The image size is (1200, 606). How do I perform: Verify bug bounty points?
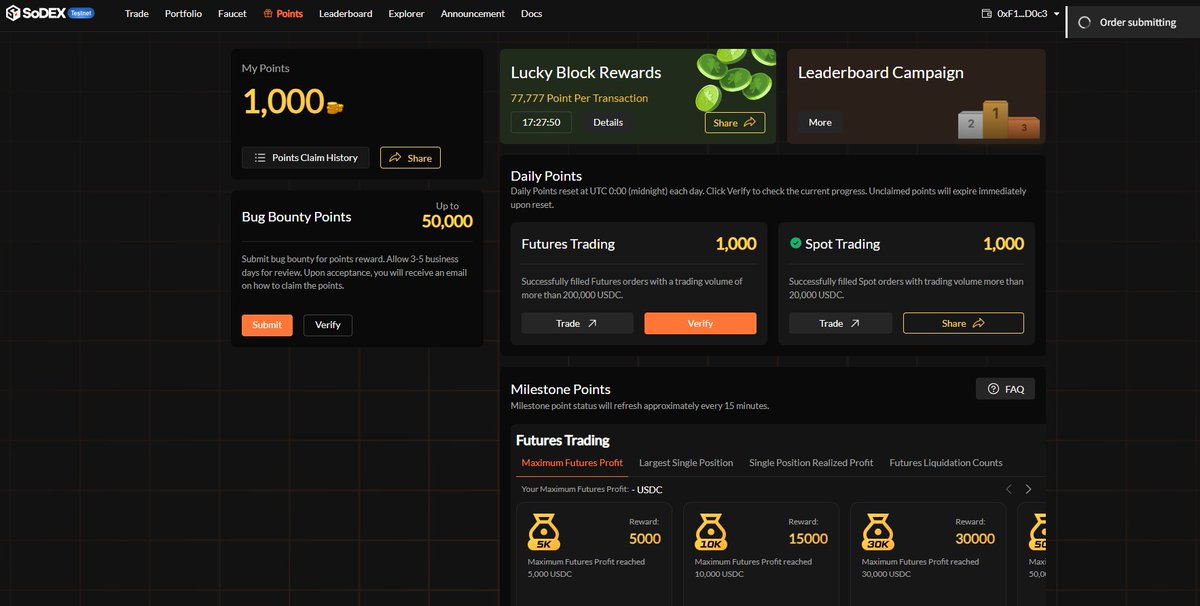click(328, 325)
